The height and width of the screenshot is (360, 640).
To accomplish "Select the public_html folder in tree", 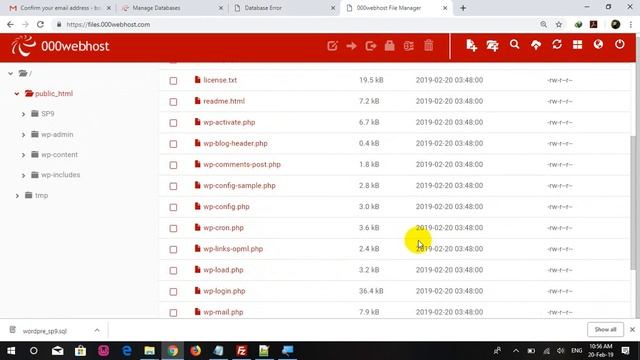I will click(x=53, y=93).
